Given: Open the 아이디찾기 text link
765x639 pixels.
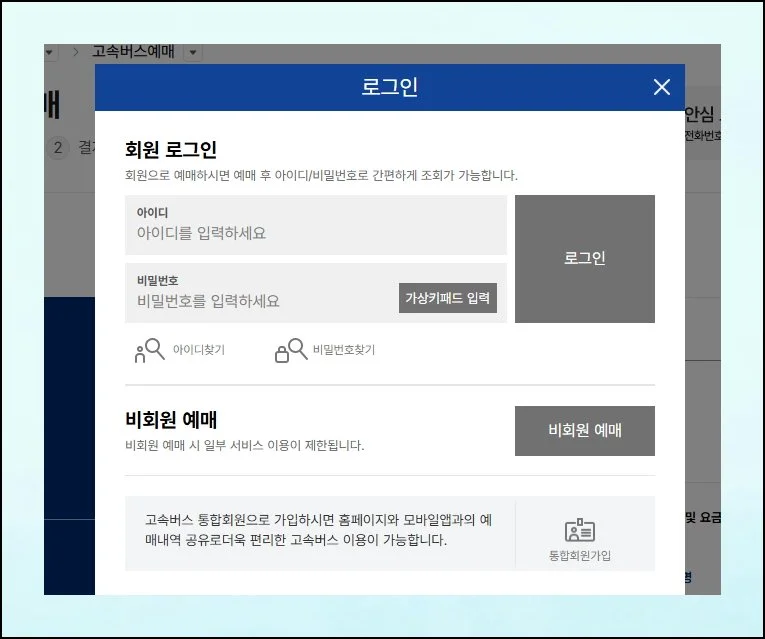Looking at the screenshot, I should point(198,350).
